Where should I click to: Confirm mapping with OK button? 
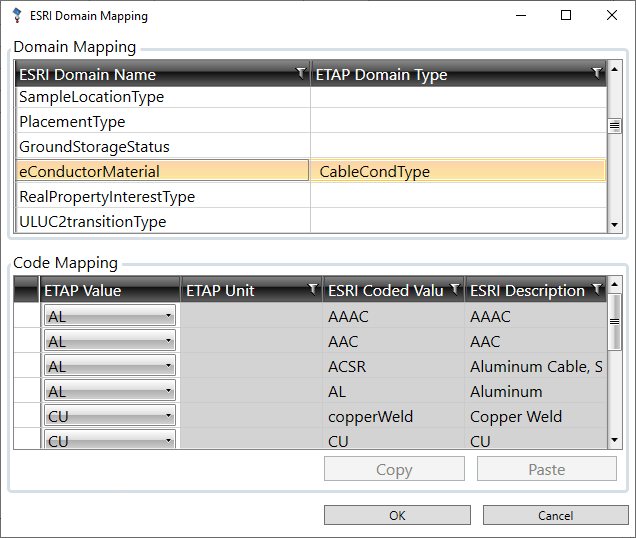point(397,515)
